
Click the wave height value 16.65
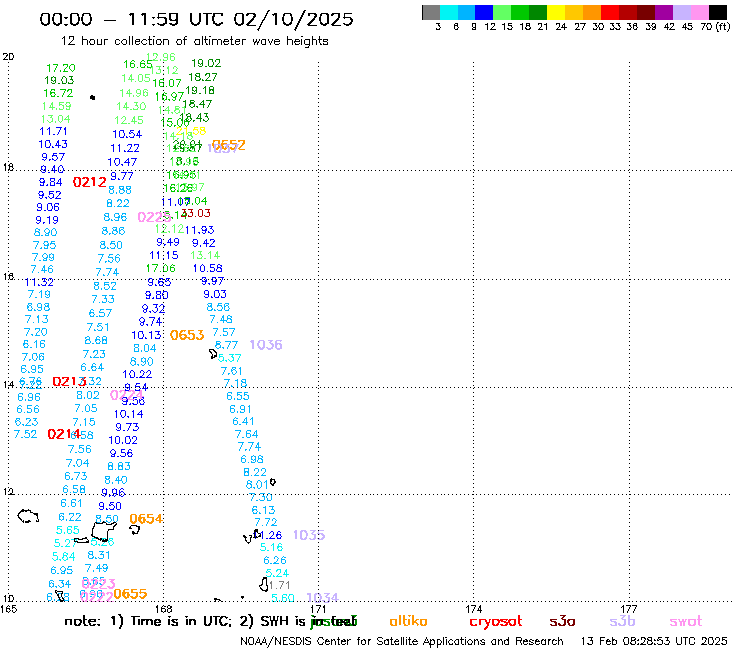click(137, 64)
